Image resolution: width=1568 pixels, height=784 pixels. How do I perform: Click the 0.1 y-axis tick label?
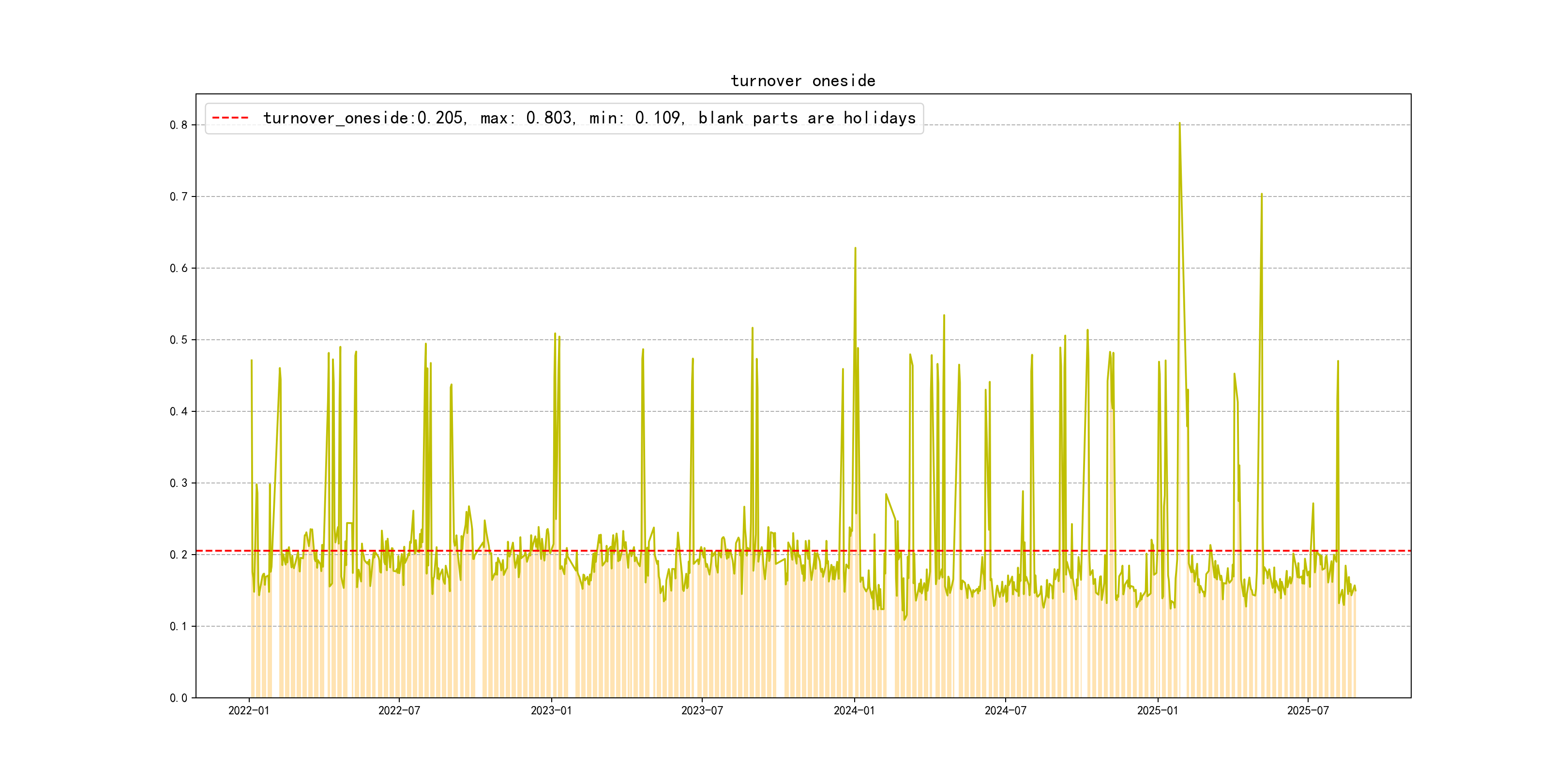point(179,626)
